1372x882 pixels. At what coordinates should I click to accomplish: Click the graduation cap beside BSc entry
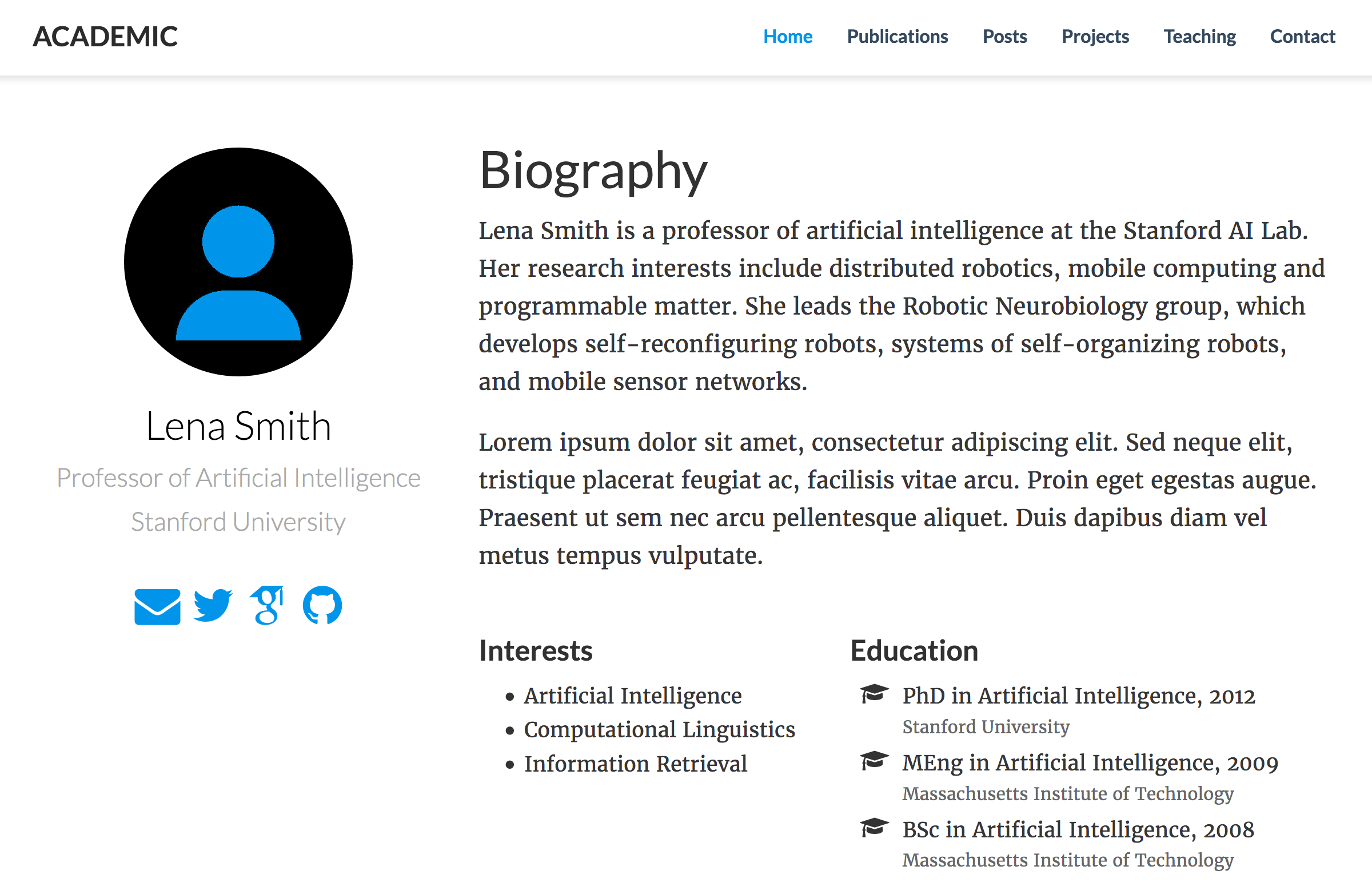(874, 828)
